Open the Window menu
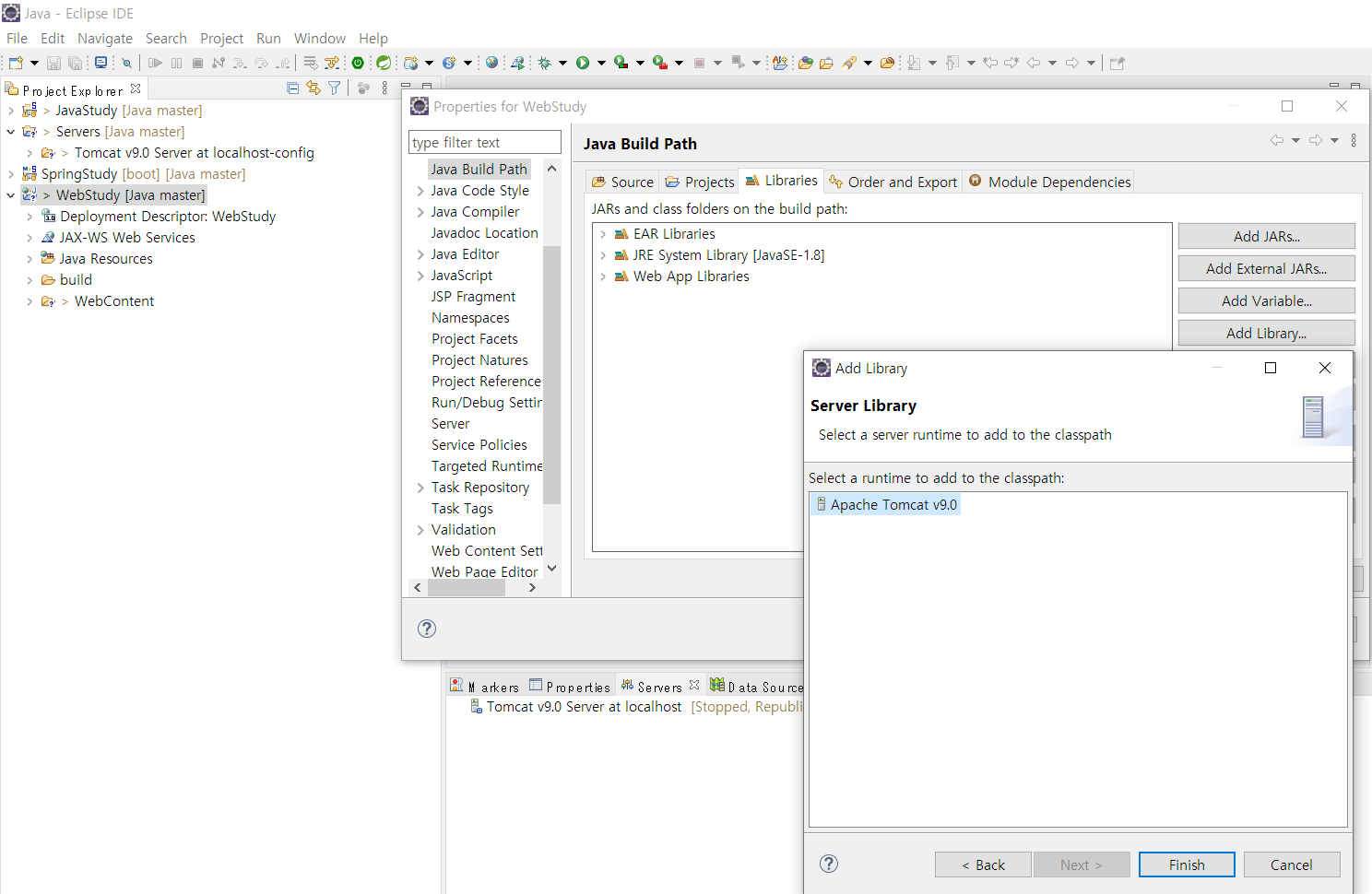This screenshot has width=1372, height=894. (320, 38)
